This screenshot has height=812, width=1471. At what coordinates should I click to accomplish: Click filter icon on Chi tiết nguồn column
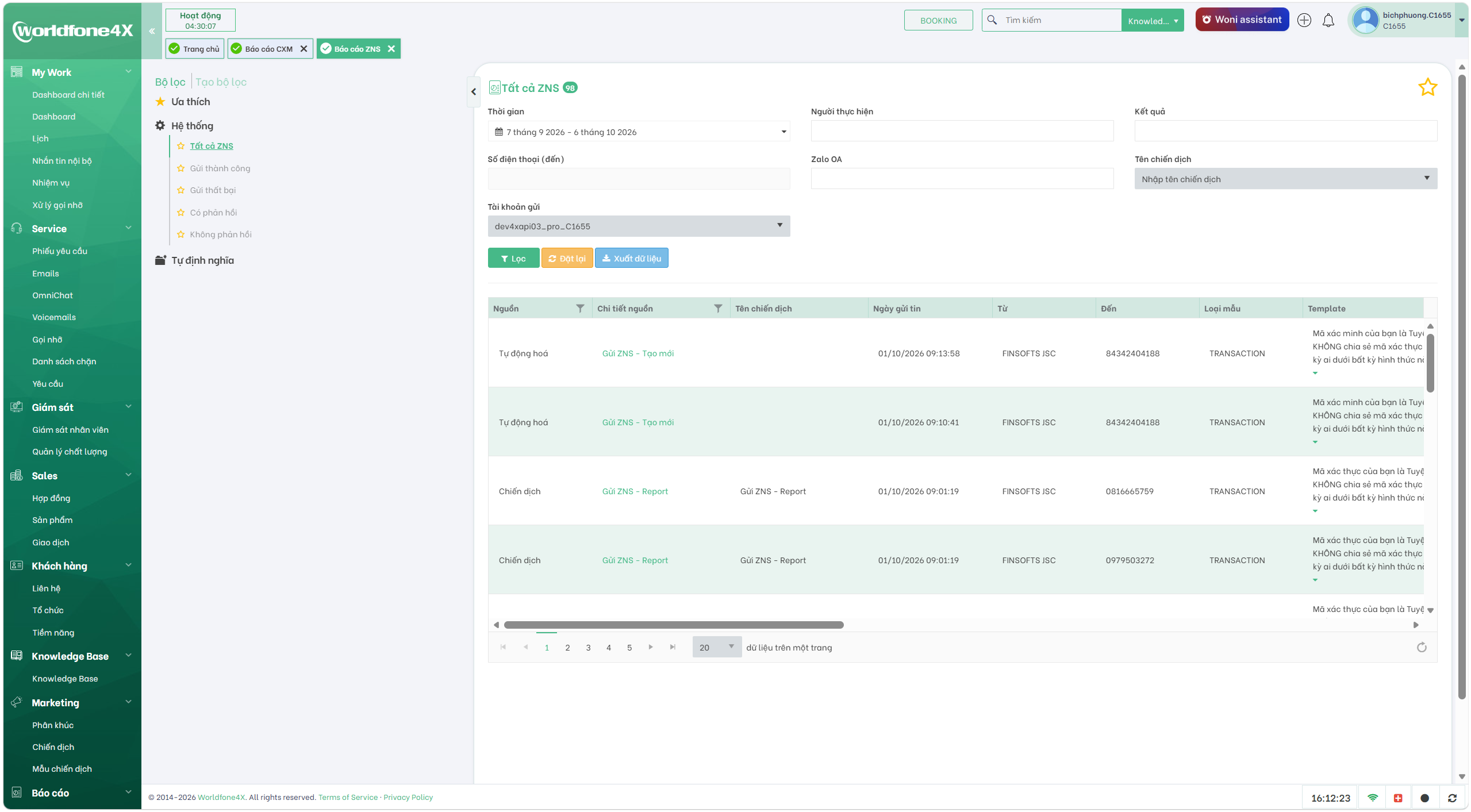tap(718, 309)
